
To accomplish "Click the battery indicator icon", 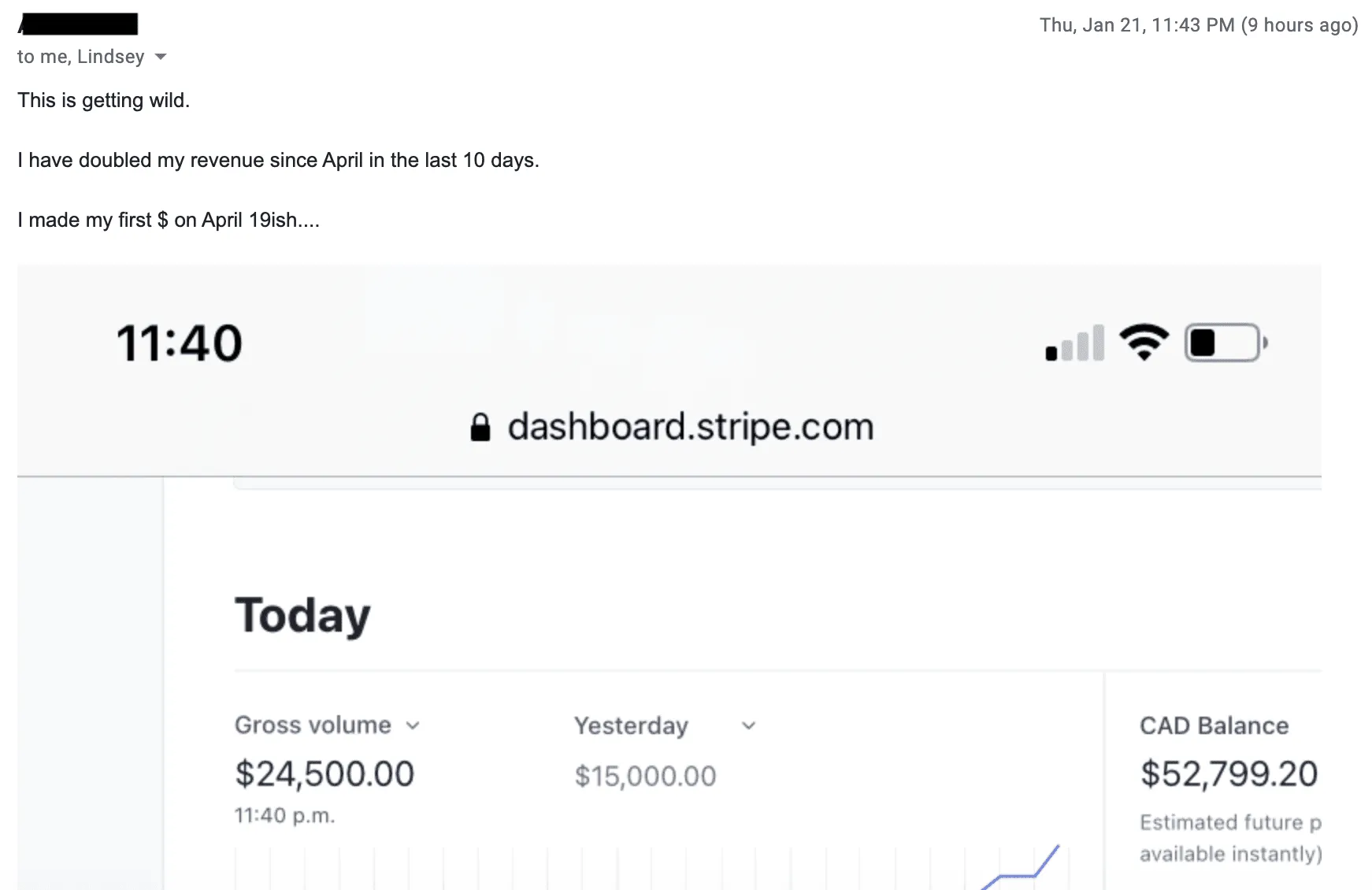I will coord(1226,343).
